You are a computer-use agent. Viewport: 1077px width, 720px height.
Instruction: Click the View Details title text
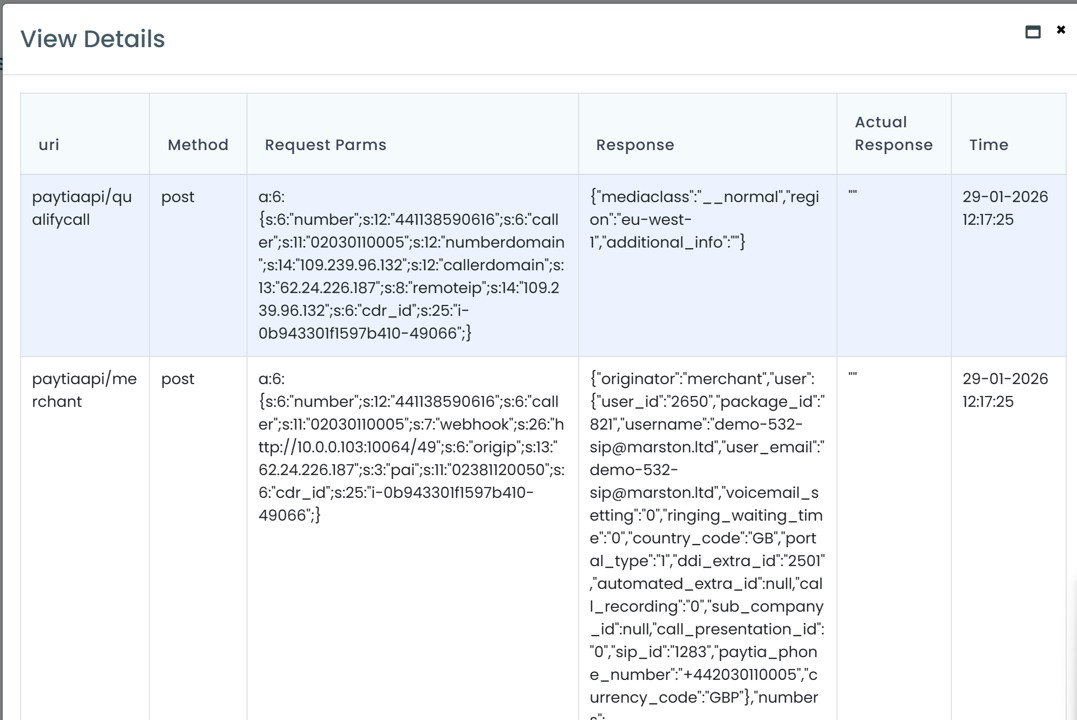click(x=92, y=39)
